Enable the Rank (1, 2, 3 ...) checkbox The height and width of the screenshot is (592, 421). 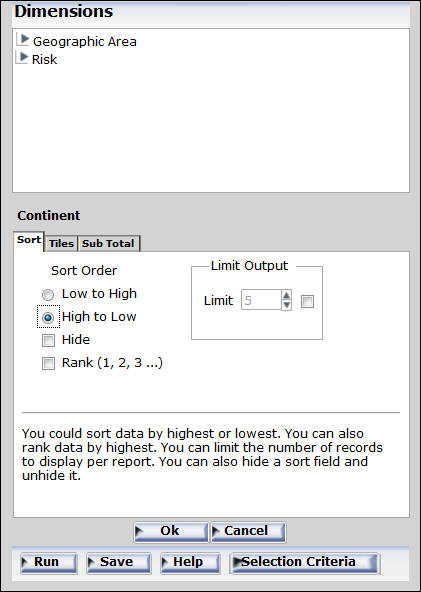point(48,363)
